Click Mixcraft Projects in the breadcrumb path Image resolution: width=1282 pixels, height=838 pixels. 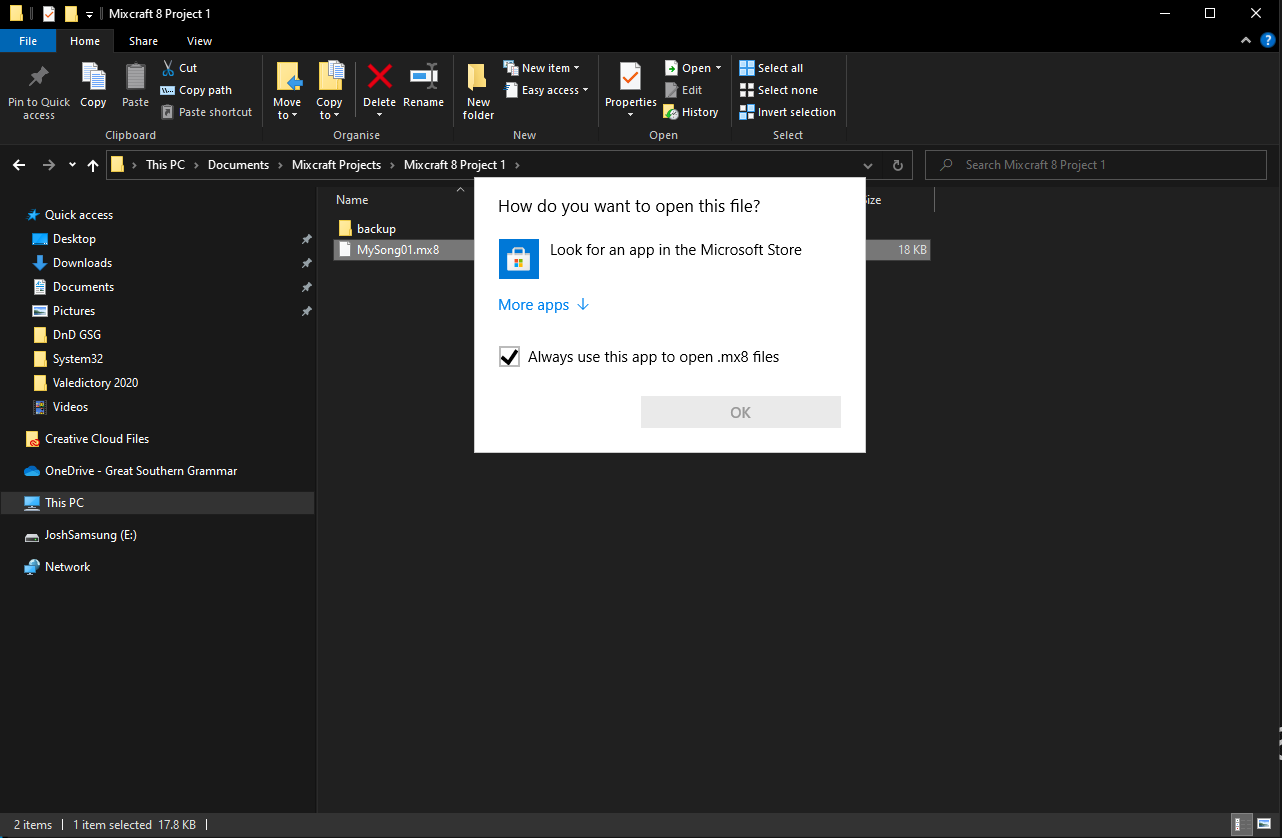336,165
